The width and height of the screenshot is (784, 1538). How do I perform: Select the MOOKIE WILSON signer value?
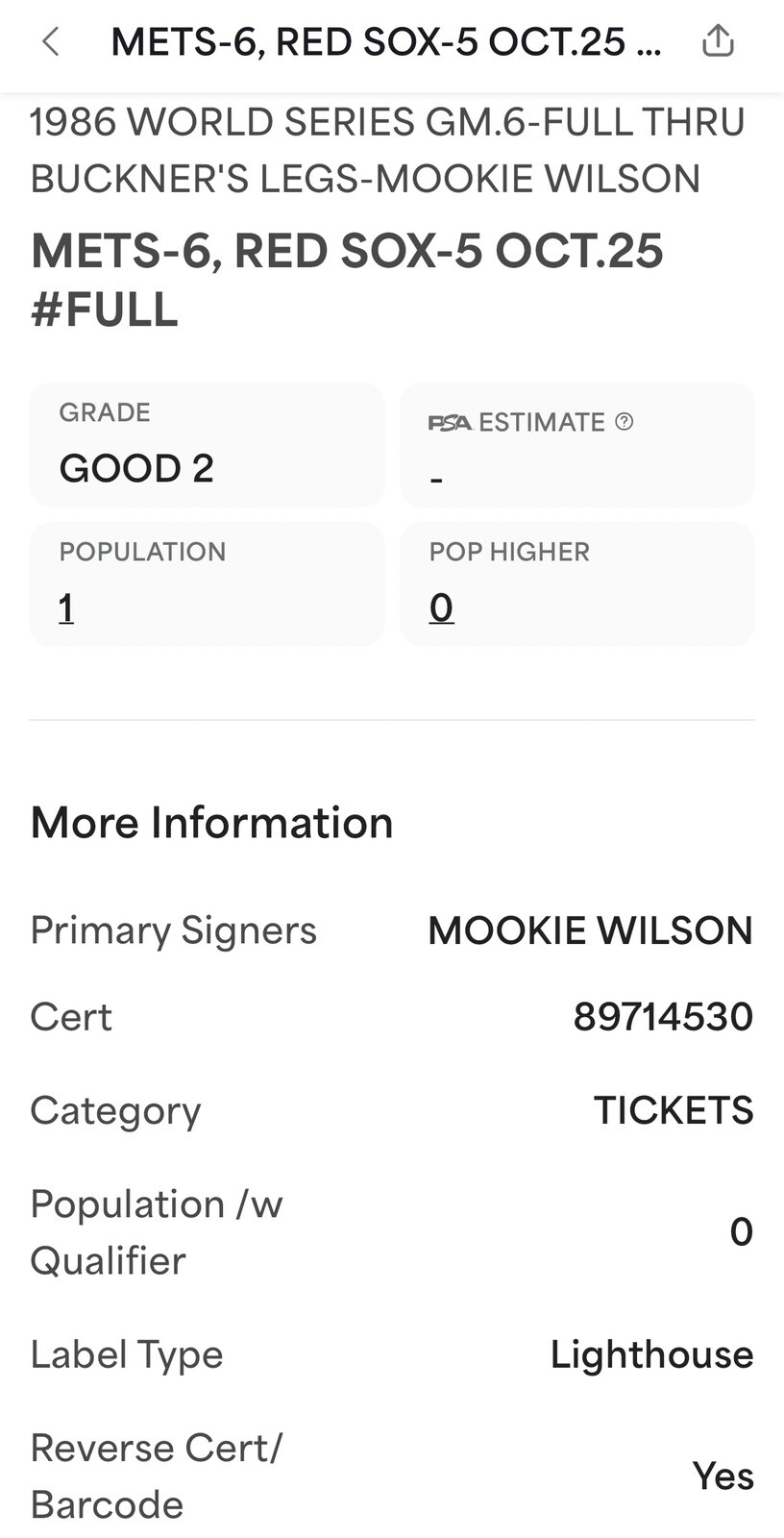(x=590, y=930)
